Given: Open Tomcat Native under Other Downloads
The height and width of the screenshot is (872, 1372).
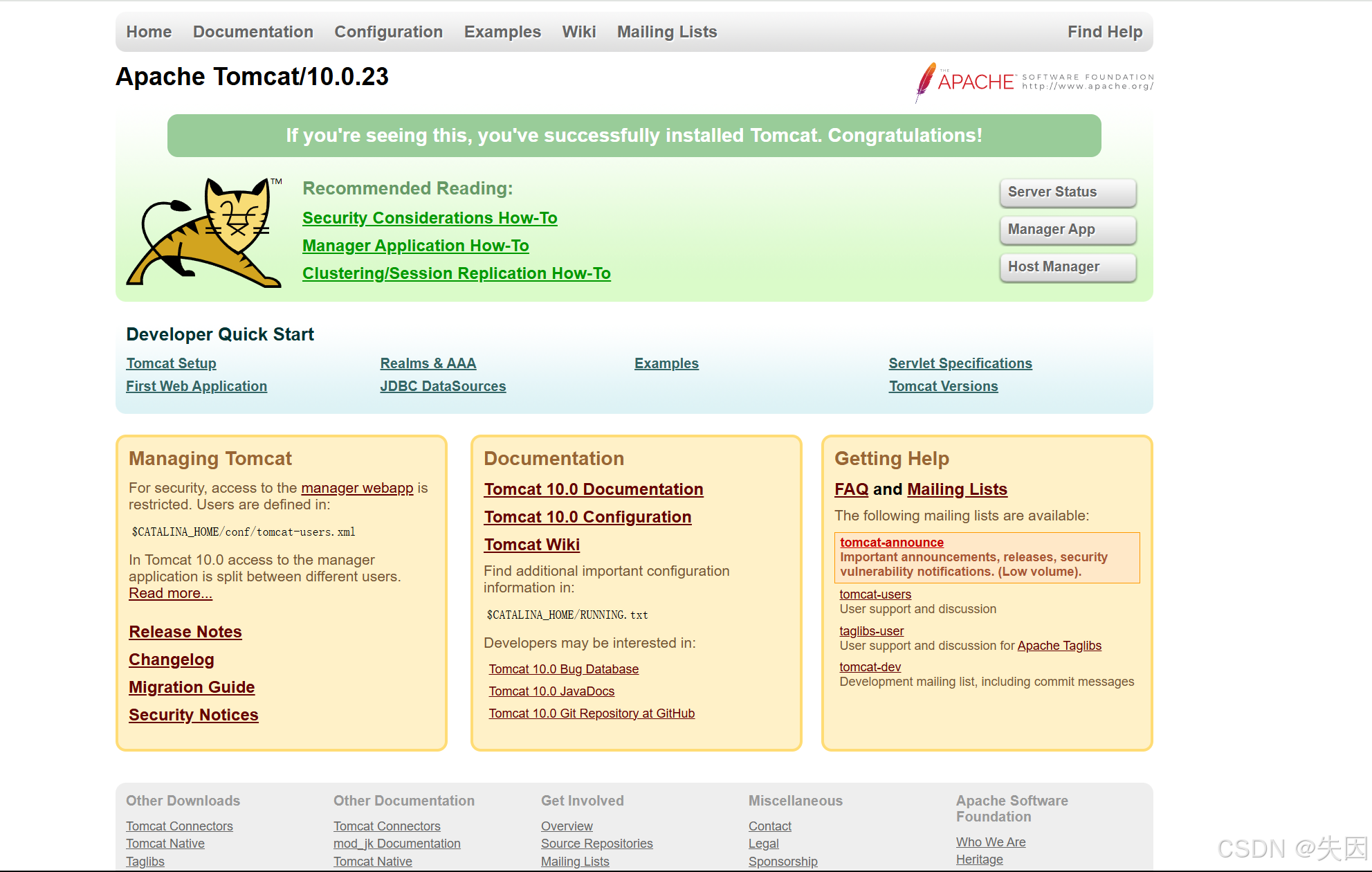Looking at the screenshot, I should tap(165, 844).
